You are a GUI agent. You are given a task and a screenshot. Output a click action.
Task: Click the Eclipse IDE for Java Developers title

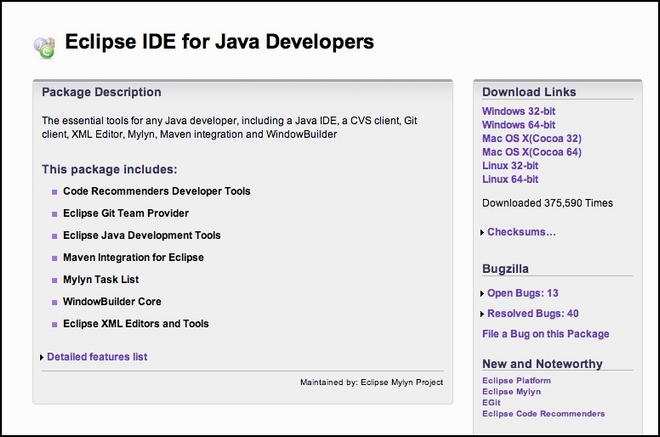(x=219, y=42)
